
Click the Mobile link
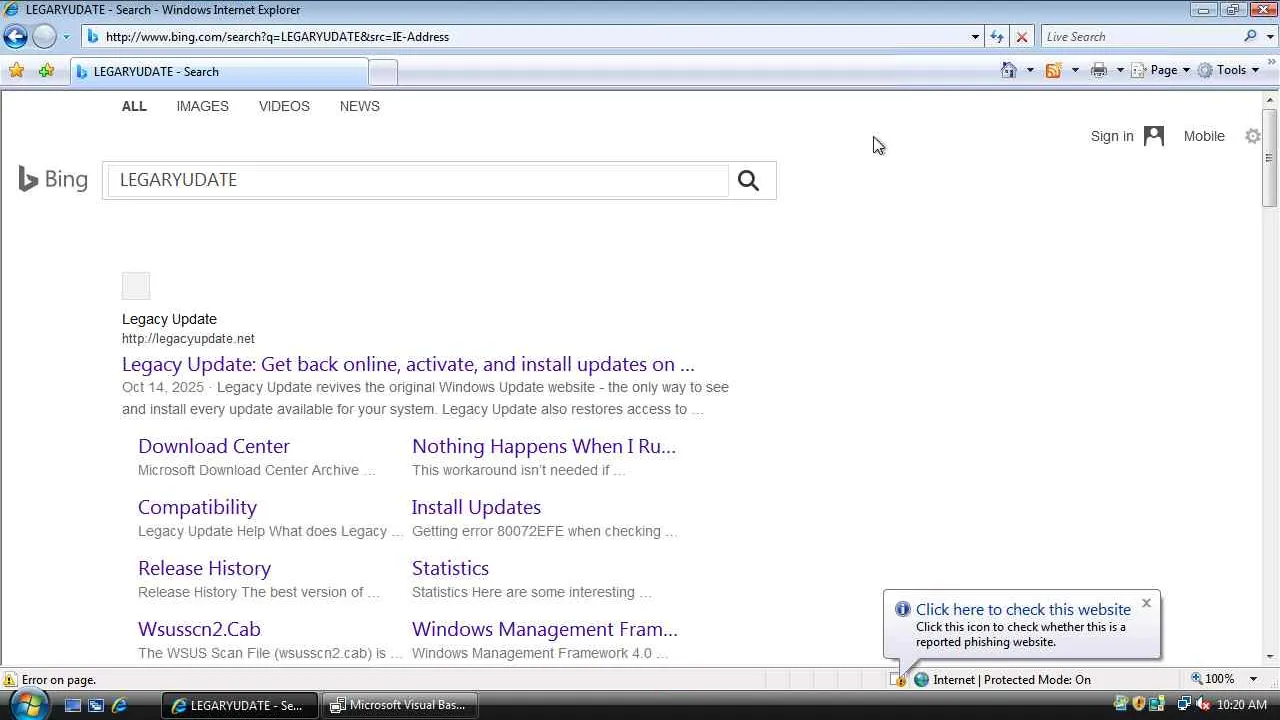pyautogui.click(x=1204, y=136)
